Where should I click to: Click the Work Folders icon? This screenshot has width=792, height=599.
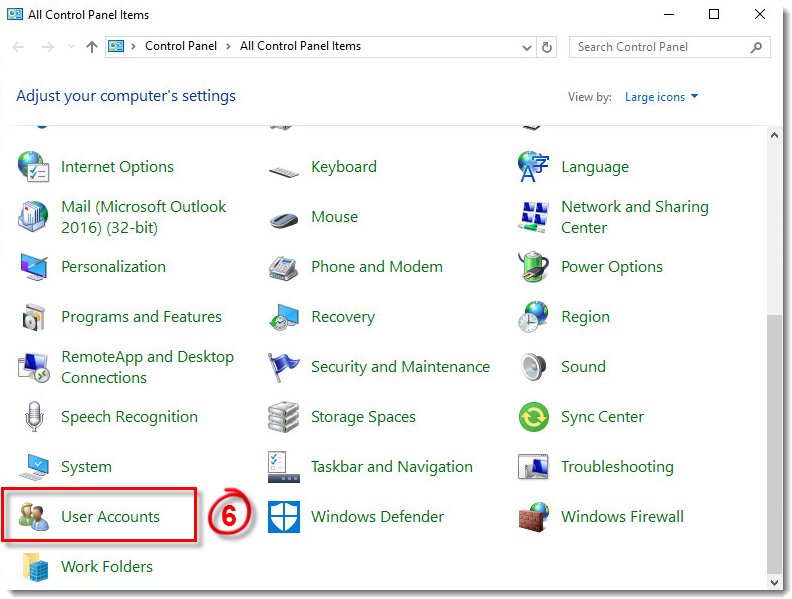click(x=35, y=567)
